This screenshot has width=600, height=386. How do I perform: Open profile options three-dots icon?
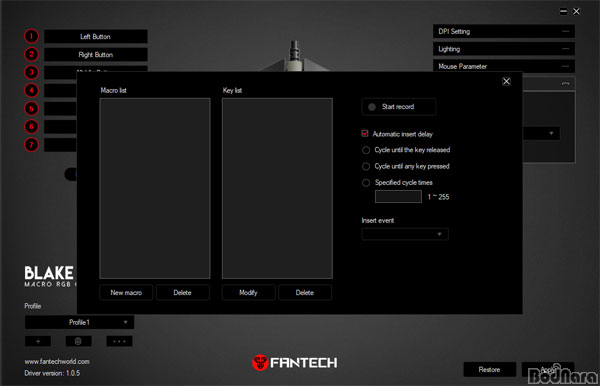(119, 341)
